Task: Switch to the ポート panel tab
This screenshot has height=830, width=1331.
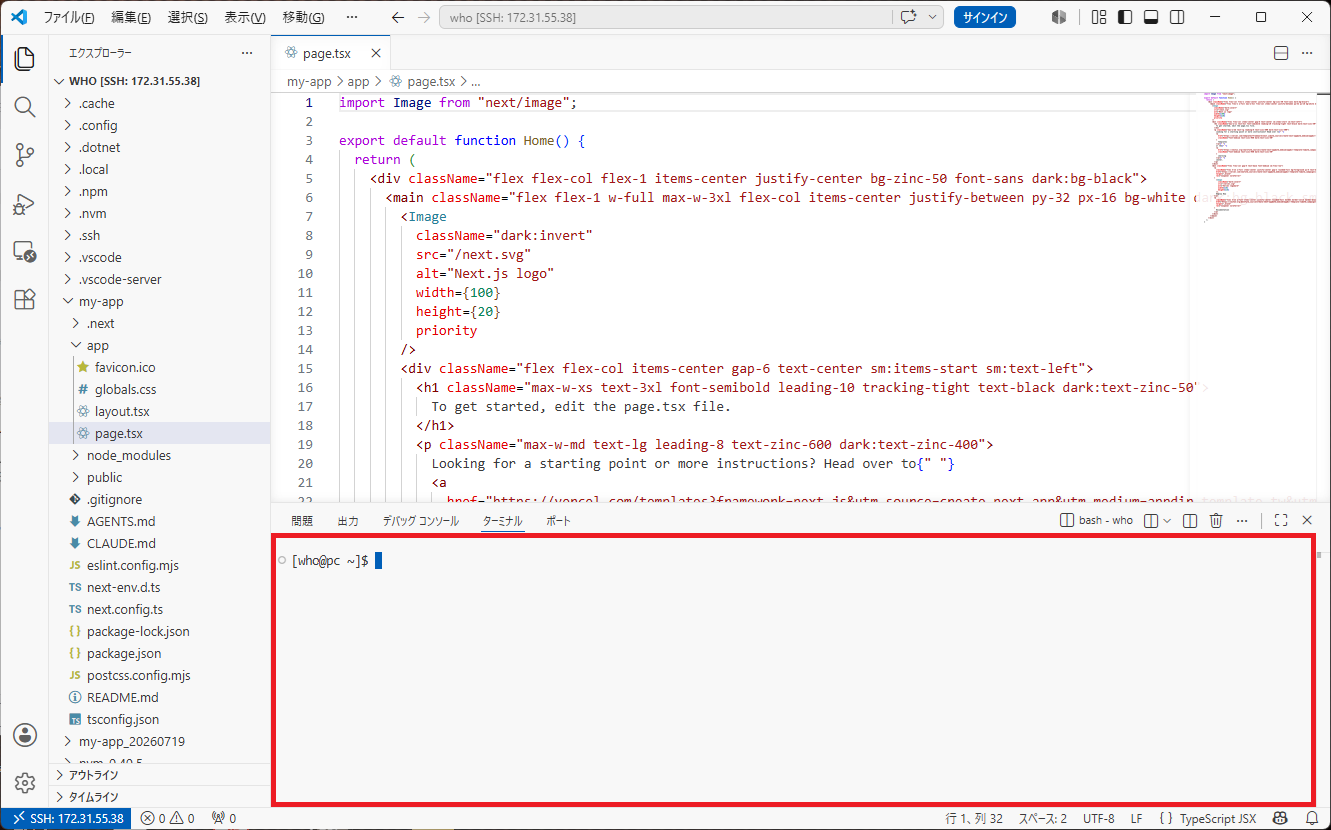Action: (x=558, y=521)
